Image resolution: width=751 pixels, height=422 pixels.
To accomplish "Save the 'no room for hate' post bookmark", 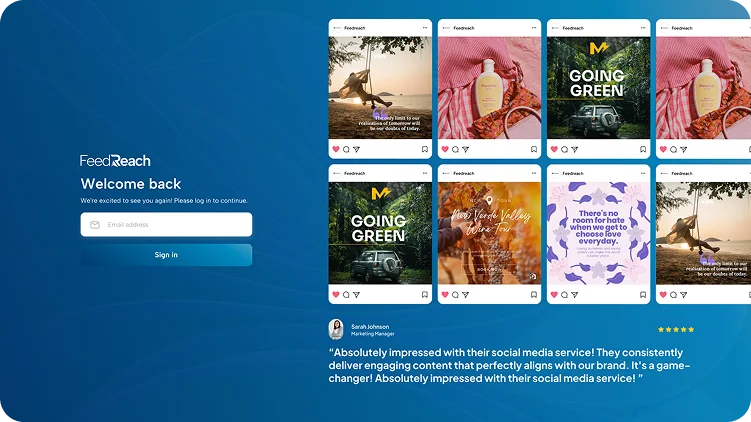I will (x=643, y=295).
